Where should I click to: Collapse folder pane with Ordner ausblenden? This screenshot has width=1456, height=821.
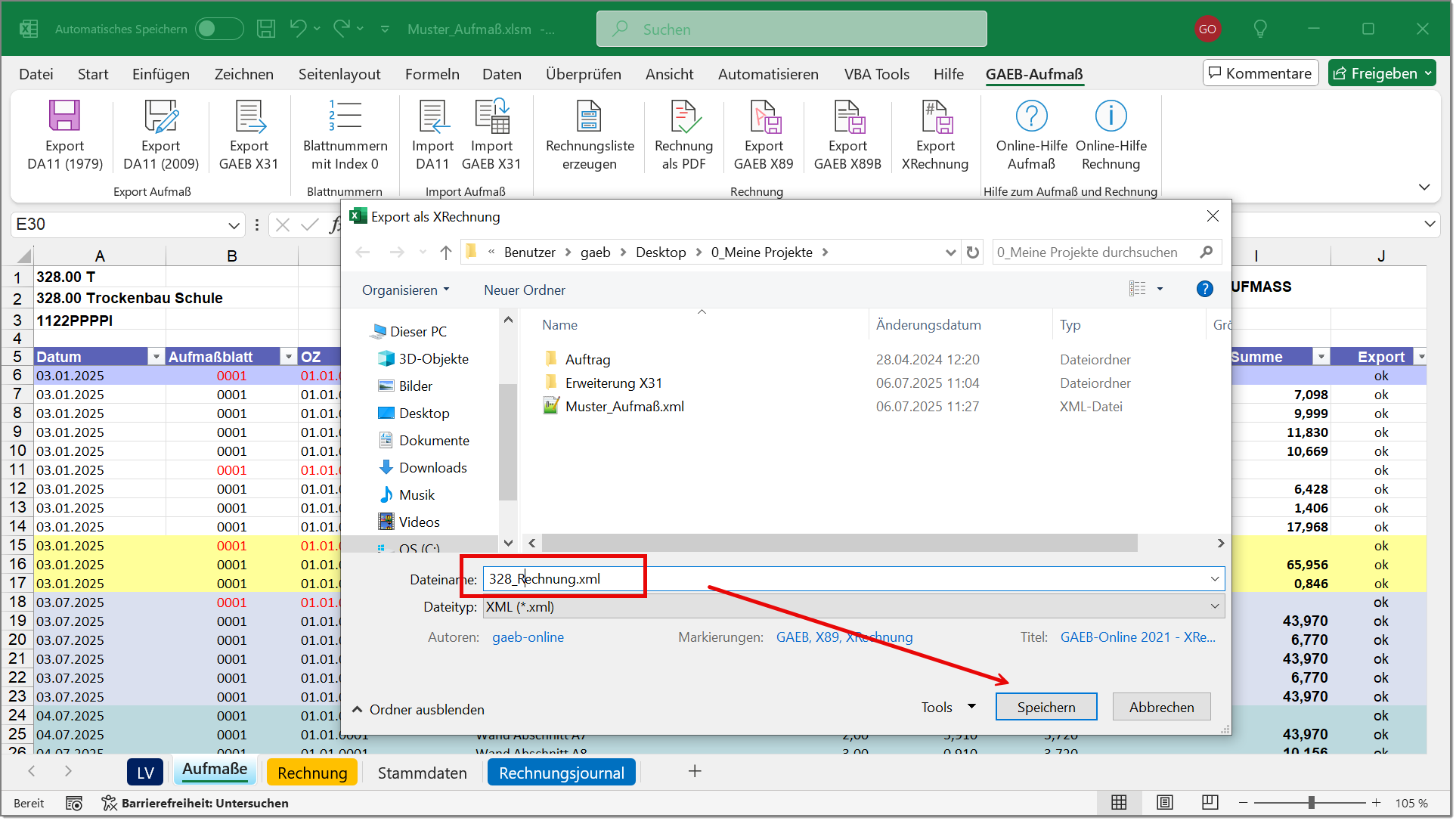(x=418, y=709)
